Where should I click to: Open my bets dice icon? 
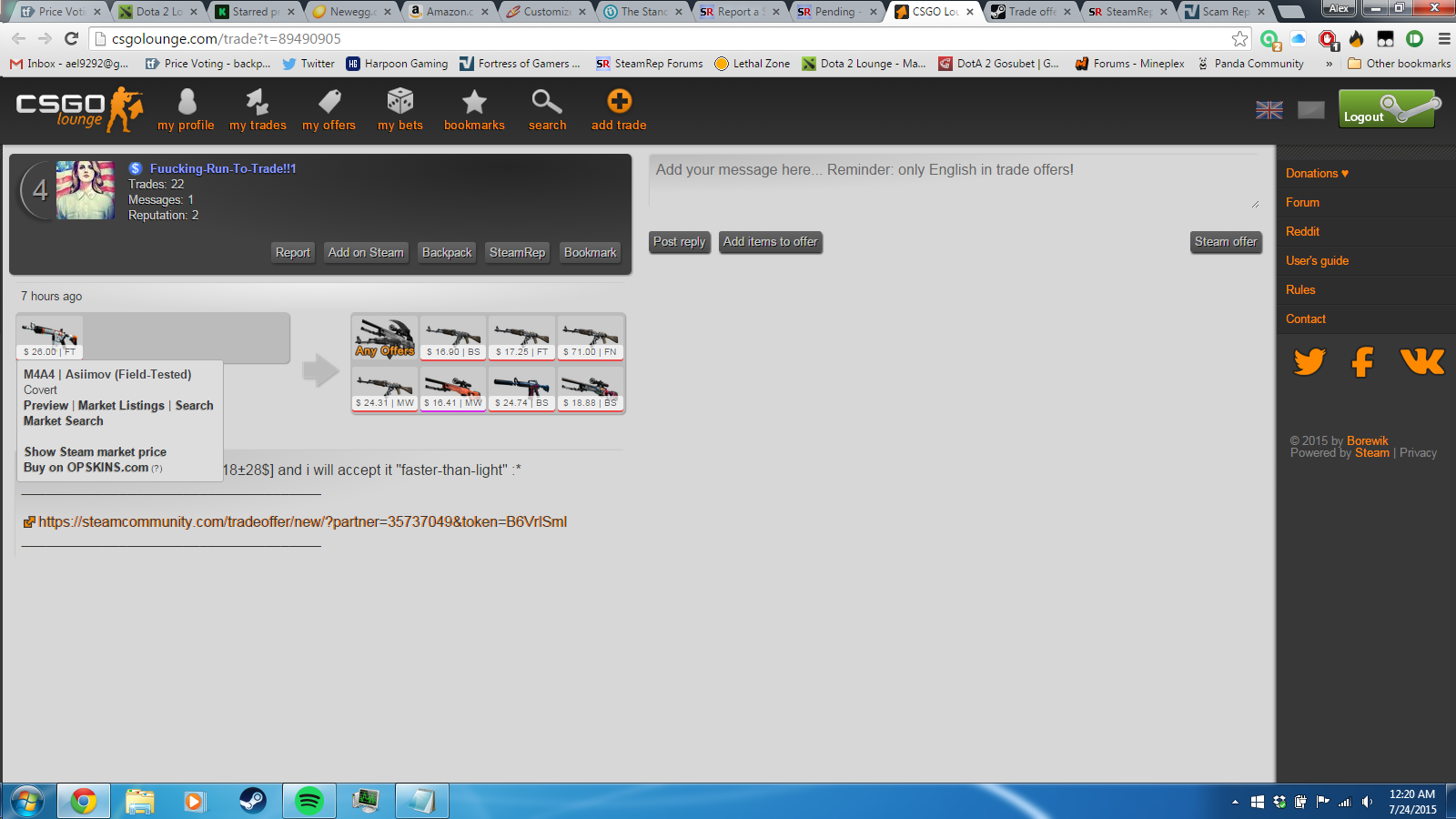click(x=400, y=102)
